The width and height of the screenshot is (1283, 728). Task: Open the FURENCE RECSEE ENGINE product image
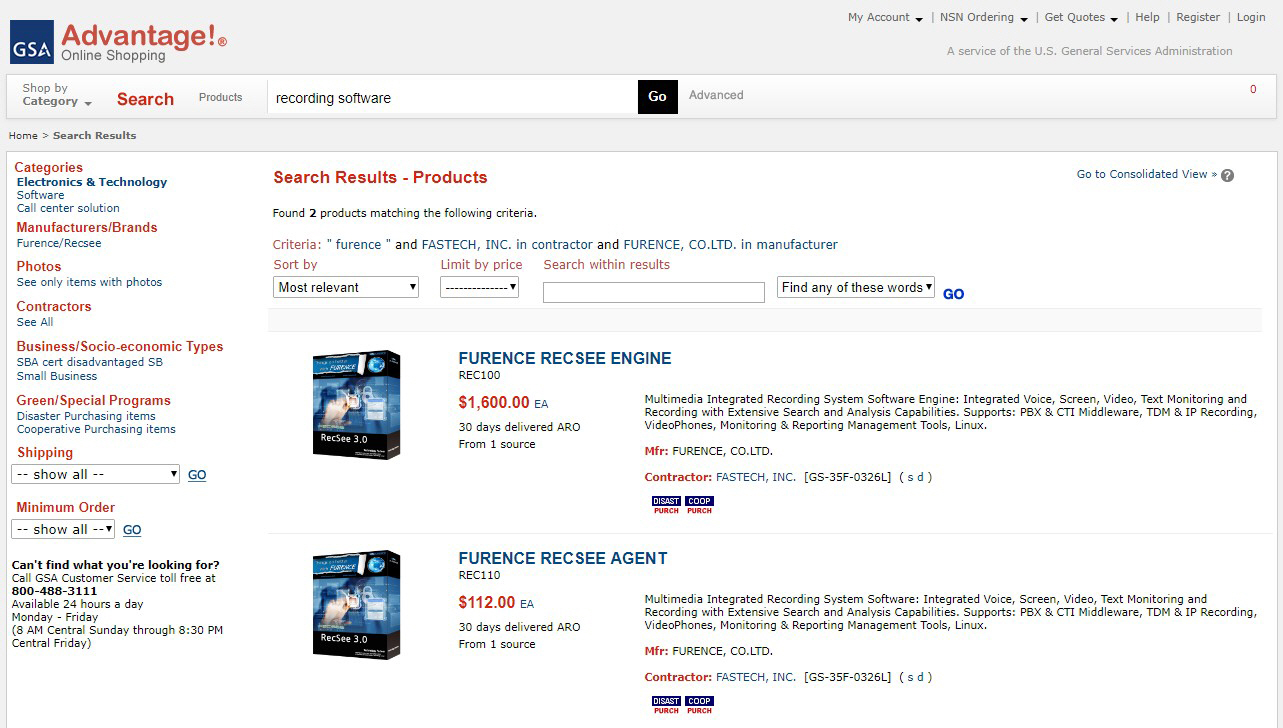click(356, 404)
